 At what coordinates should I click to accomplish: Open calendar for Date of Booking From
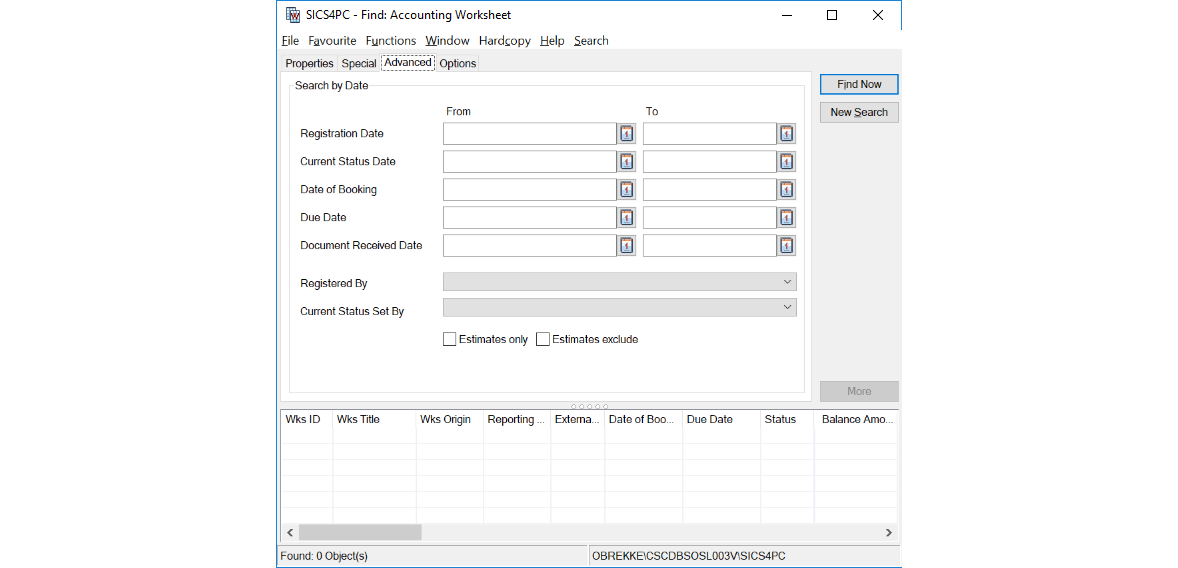[x=627, y=189]
